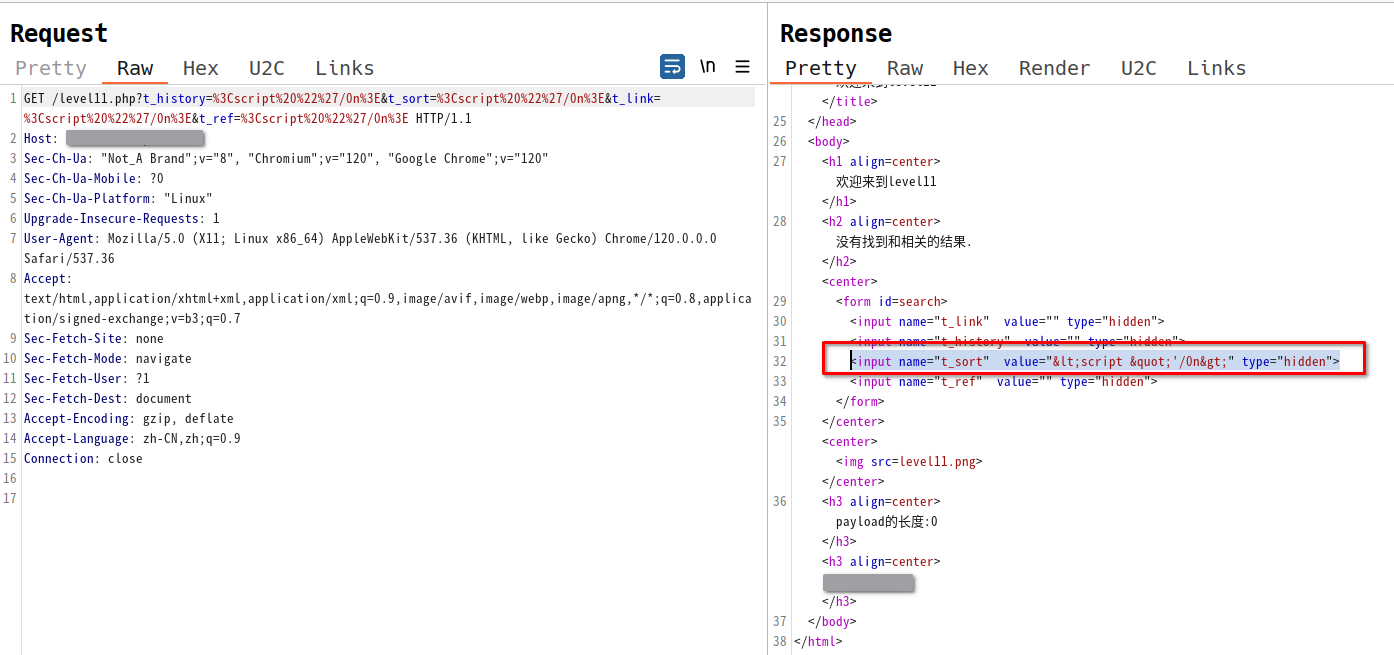Select the Response Pretty tab

[x=820, y=68]
